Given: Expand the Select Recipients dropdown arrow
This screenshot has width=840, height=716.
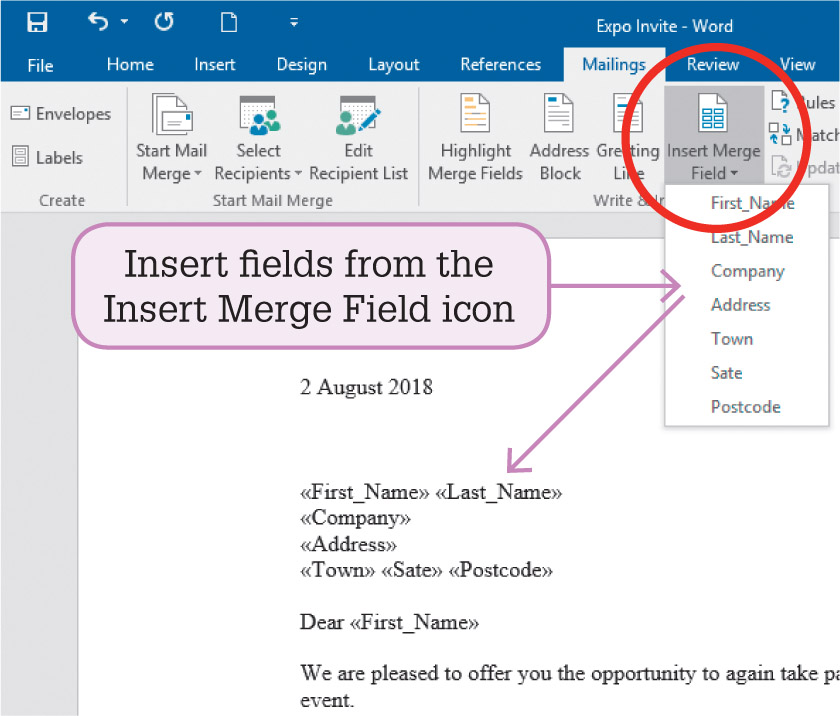Looking at the screenshot, I should [298, 174].
